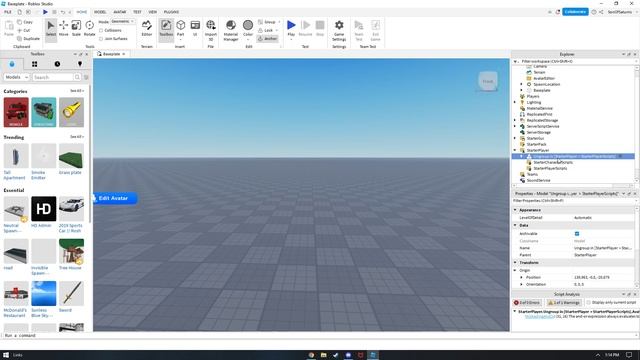Activate the Rotate tool
Screen dimensions: 640x360
pos(89,29)
